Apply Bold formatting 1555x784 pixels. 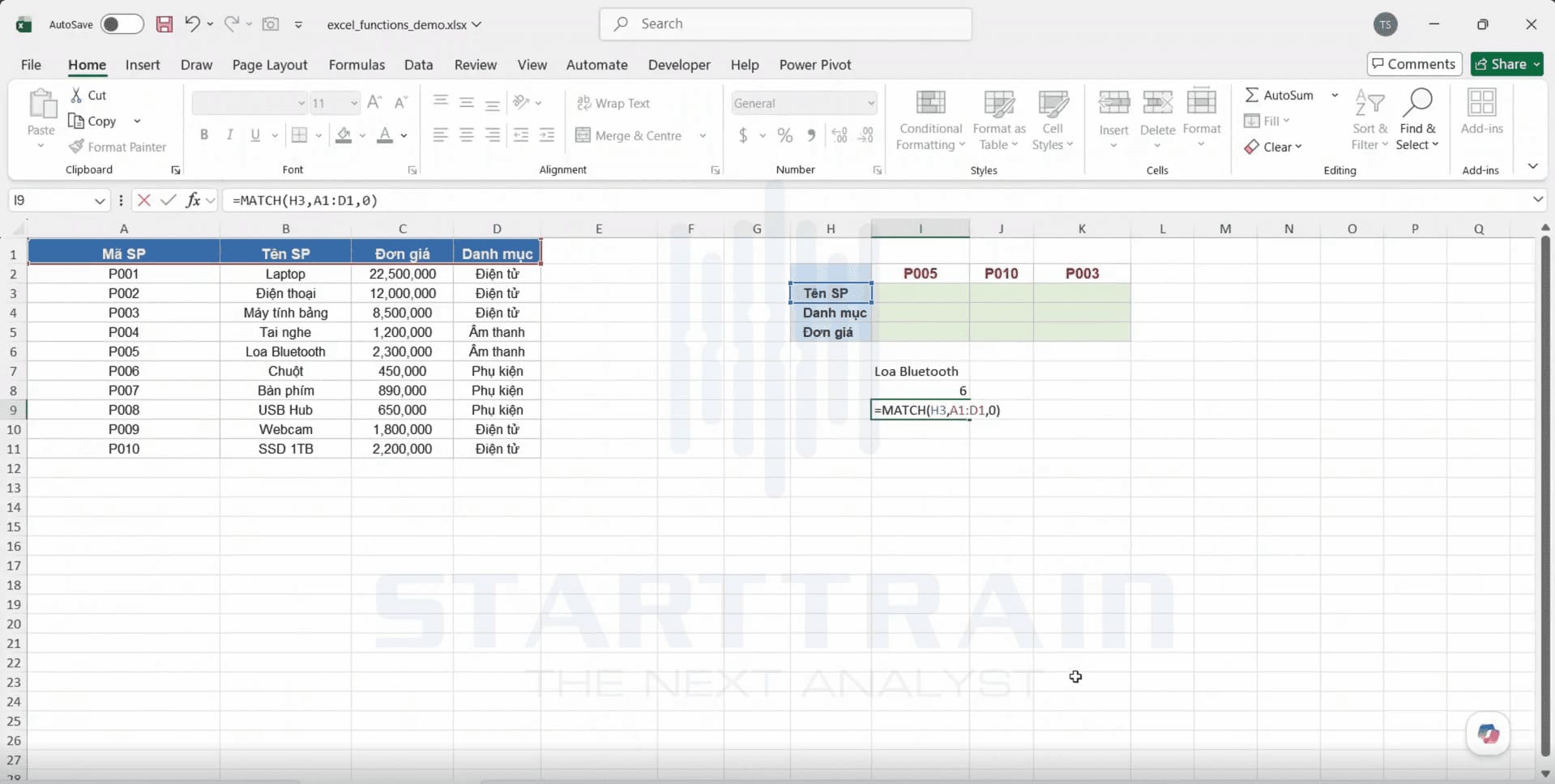pos(204,135)
